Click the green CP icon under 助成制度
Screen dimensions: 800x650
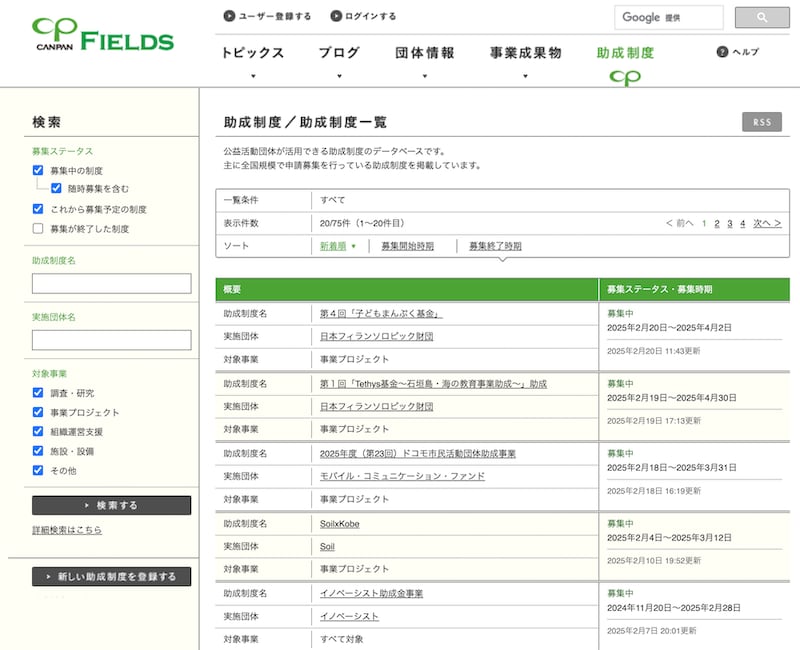[x=625, y=78]
